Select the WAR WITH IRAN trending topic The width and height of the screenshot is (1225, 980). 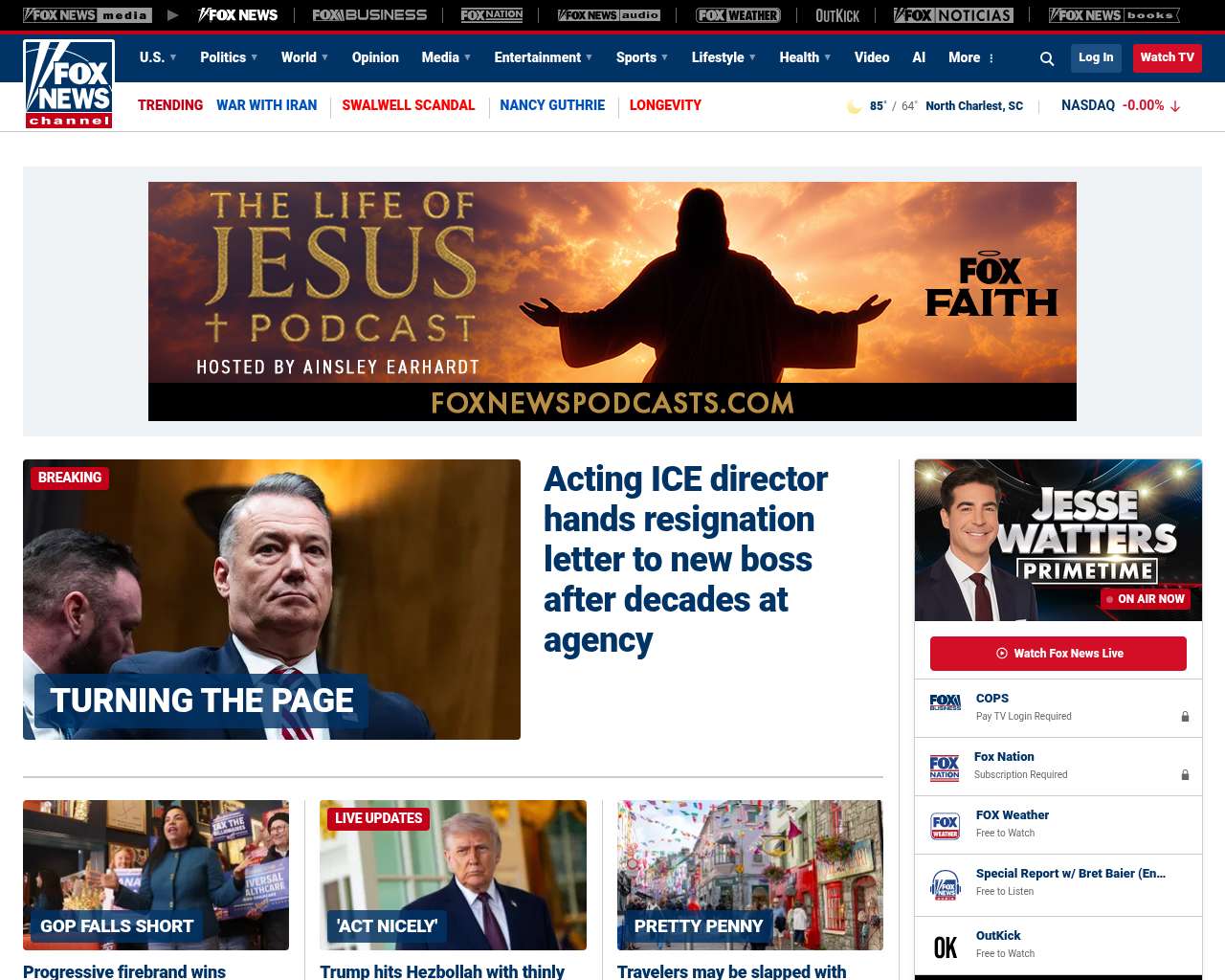(x=266, y=105)
